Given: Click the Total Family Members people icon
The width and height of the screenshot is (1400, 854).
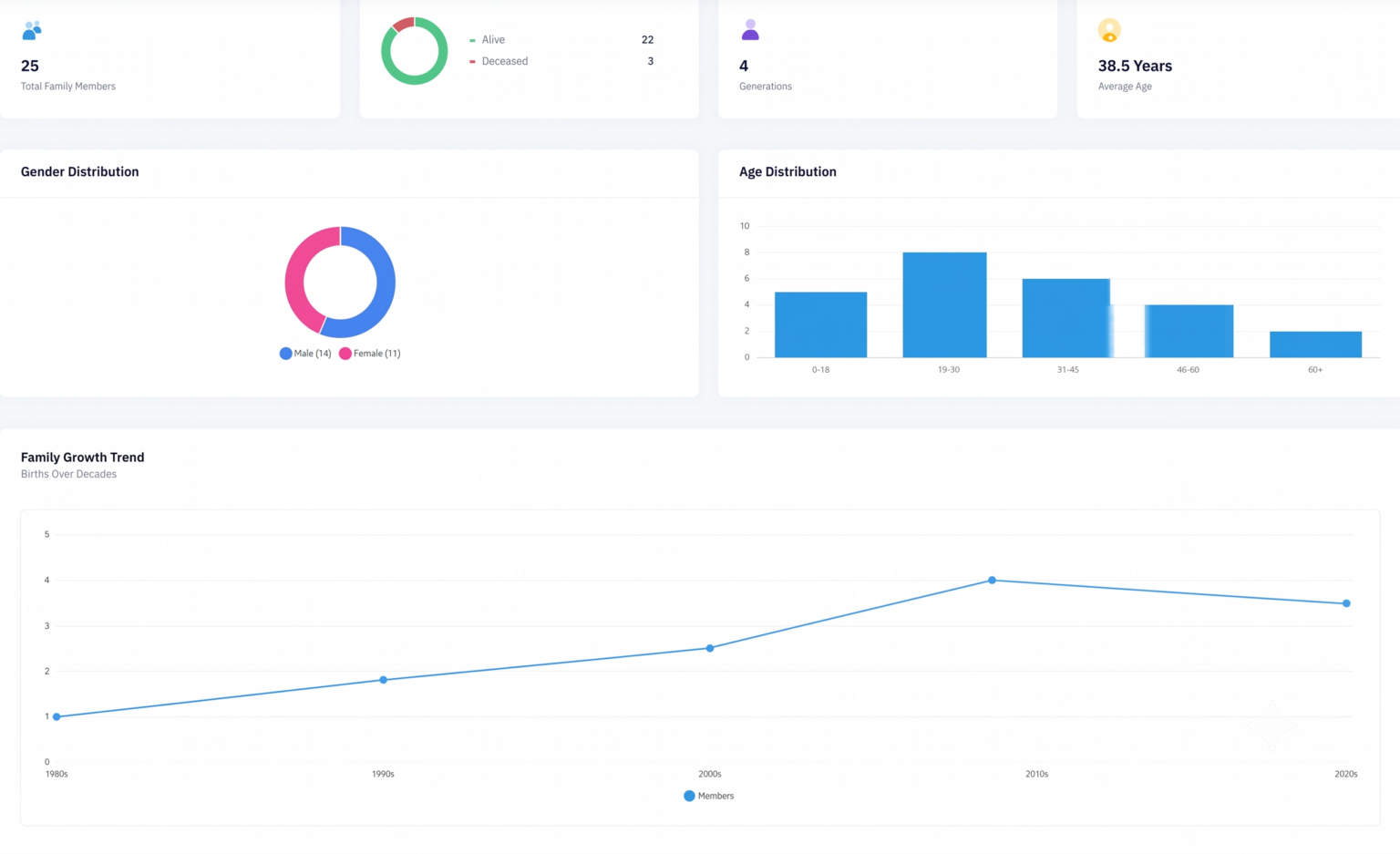Looking at the screenshot, I should (32, 30).
